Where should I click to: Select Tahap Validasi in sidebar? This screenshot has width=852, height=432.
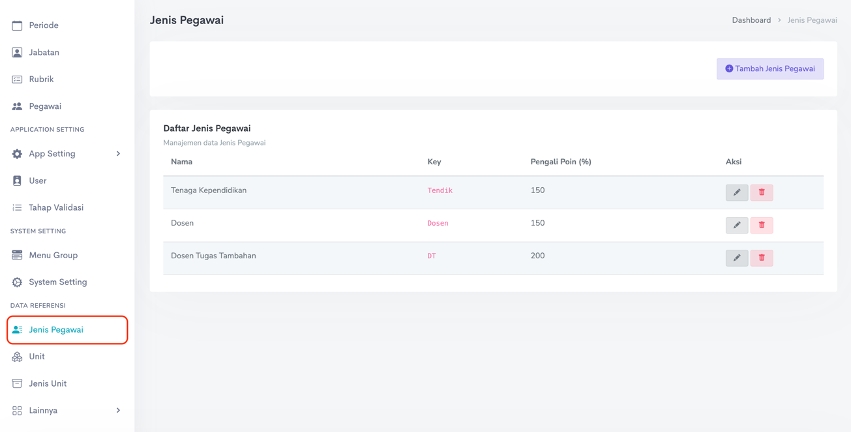click(56, 208)
